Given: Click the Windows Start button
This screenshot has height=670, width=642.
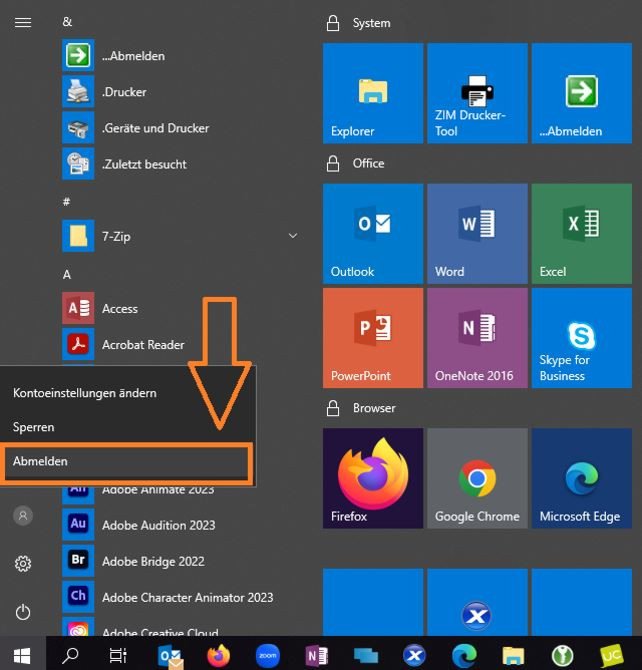Looking at the screenshot, I should (x=22, y=655).
